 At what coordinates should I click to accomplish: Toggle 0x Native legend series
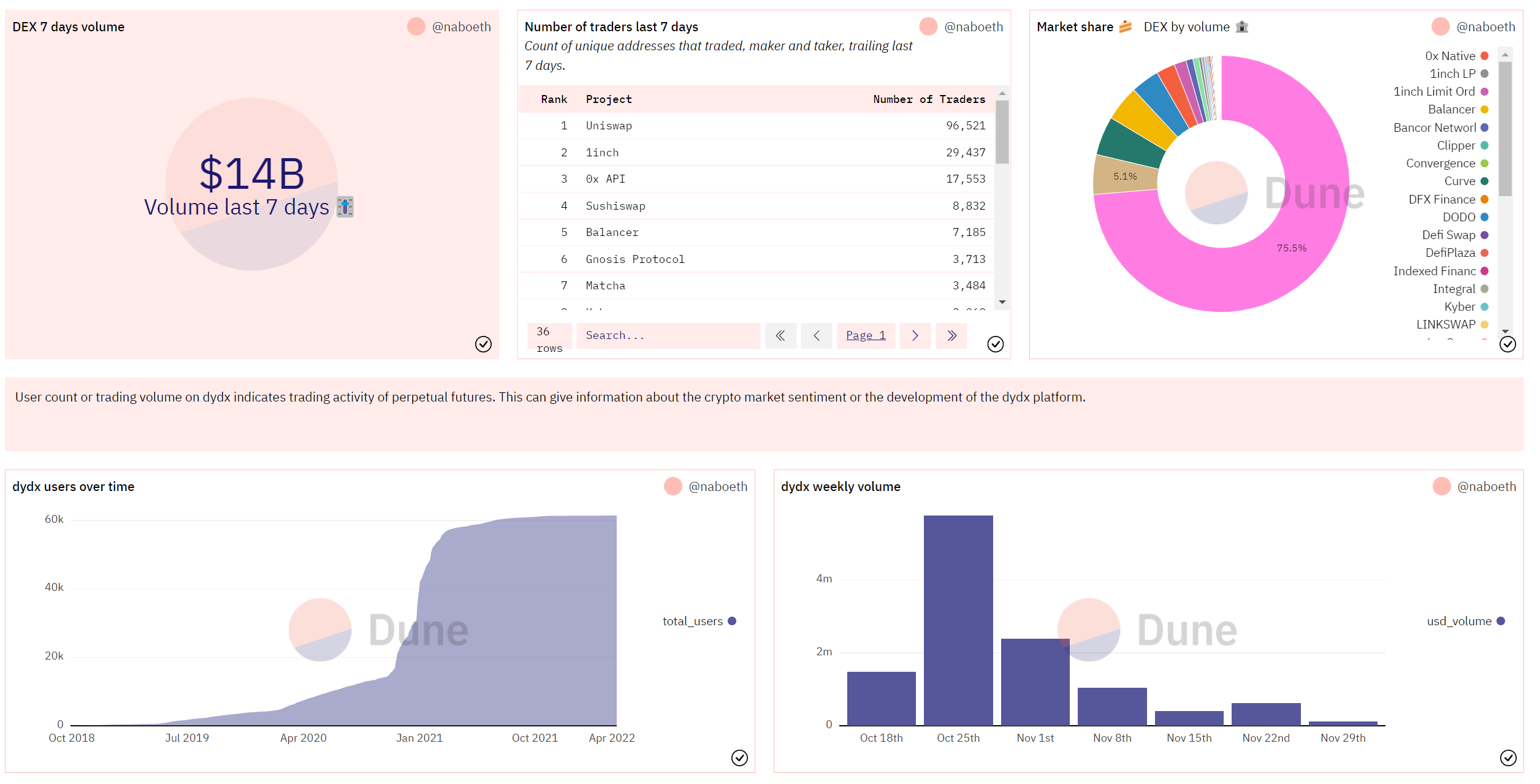click(x=1457, y=56)
